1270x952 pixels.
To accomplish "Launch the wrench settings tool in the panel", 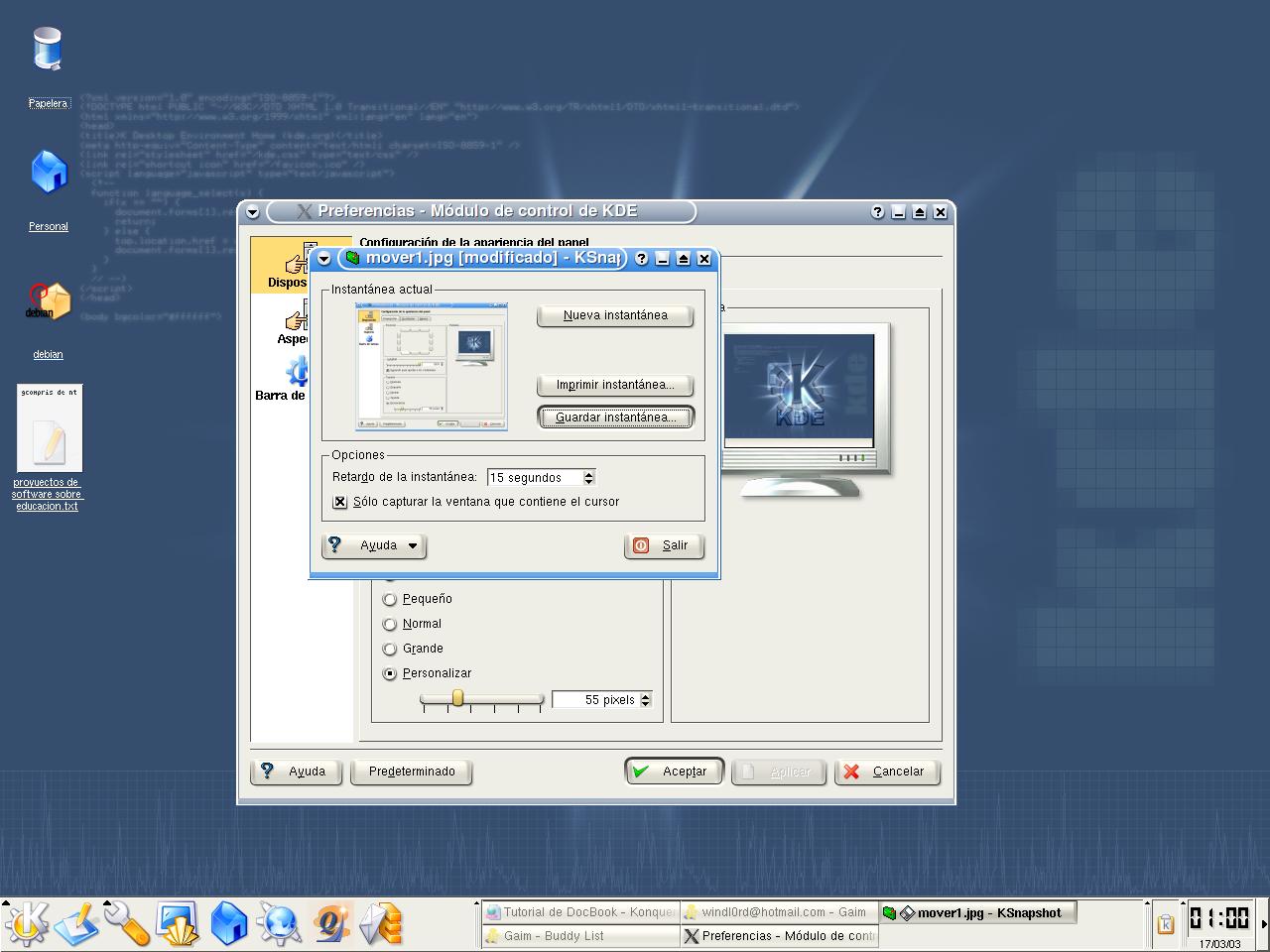I will [x=126, y=923].
